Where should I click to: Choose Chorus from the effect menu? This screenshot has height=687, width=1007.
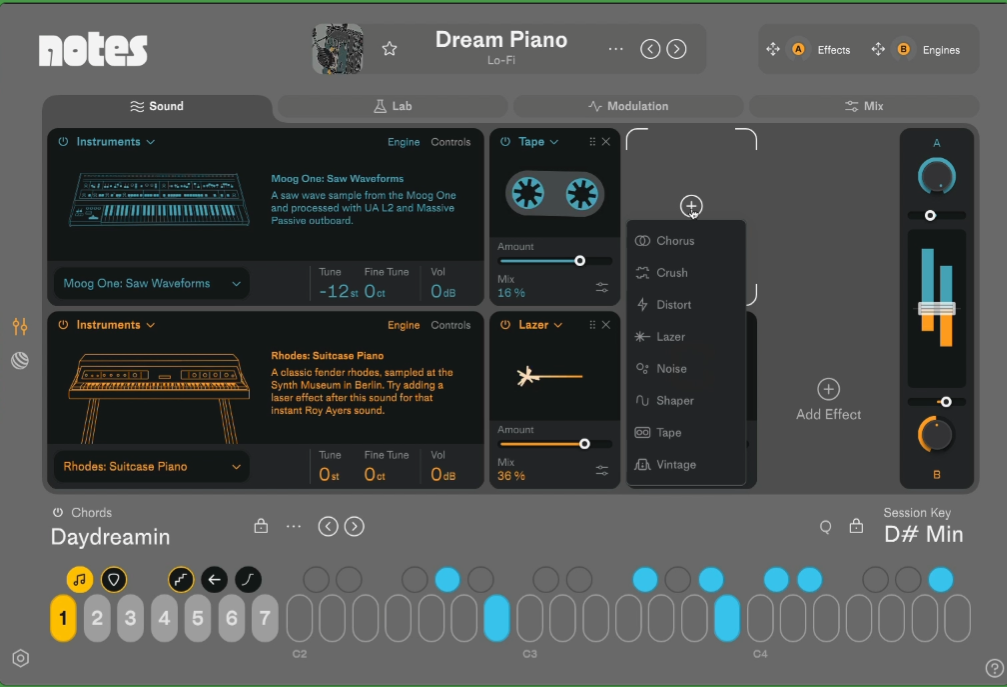(x=675, y=241)
